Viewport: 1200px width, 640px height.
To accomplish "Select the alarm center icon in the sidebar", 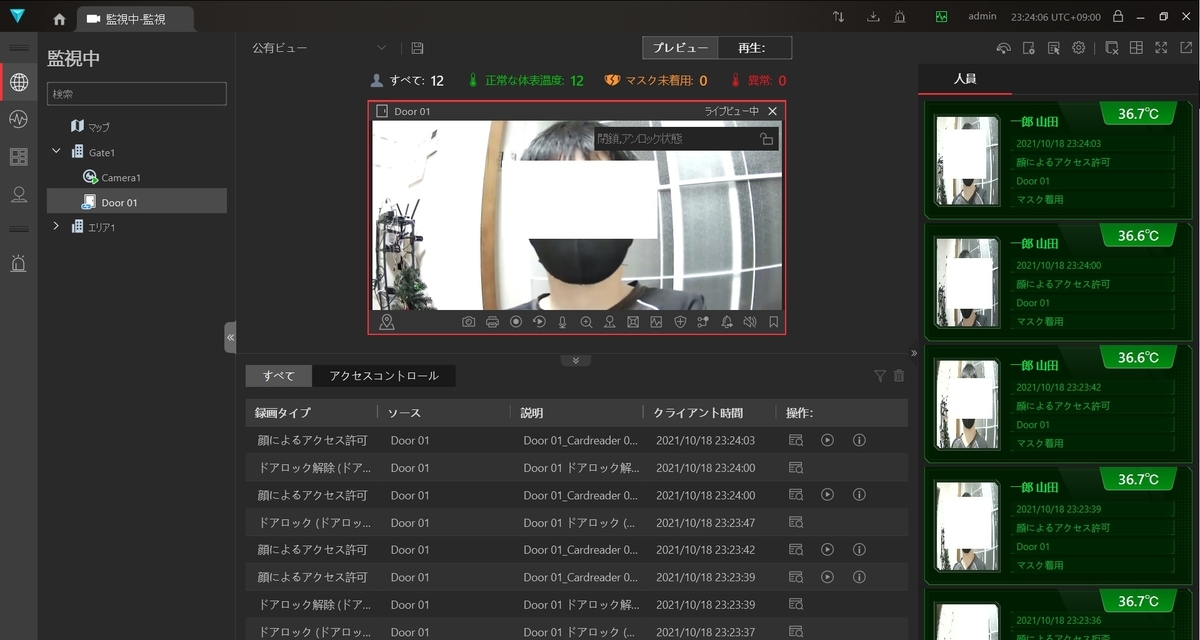I will tap(17, 263).
